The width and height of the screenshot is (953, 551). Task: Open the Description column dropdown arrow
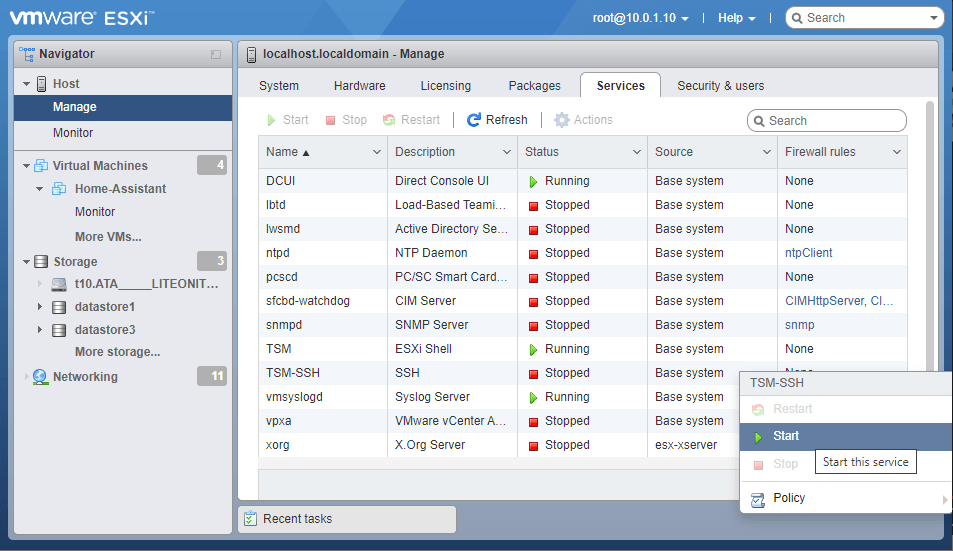click(x=507, y=152)
